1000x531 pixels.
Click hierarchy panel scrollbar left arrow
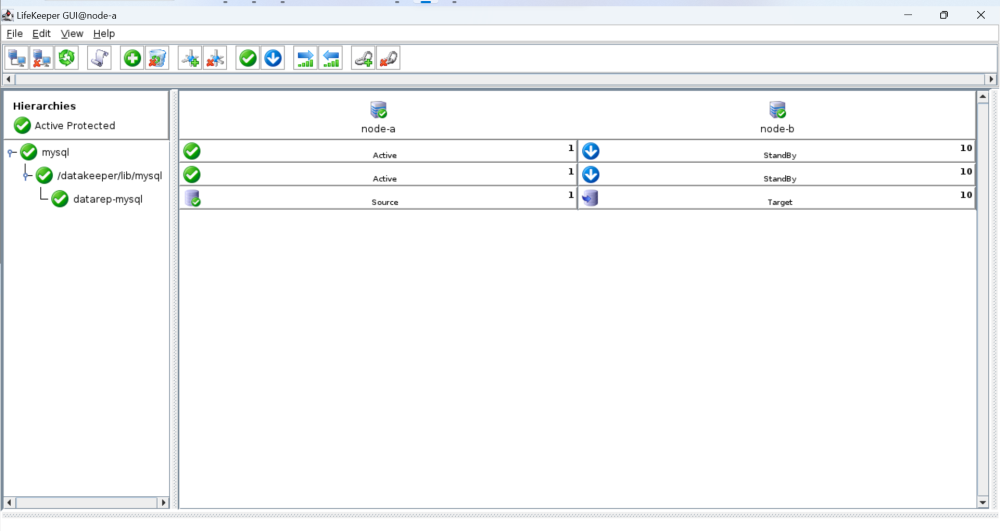coord(9,503)
